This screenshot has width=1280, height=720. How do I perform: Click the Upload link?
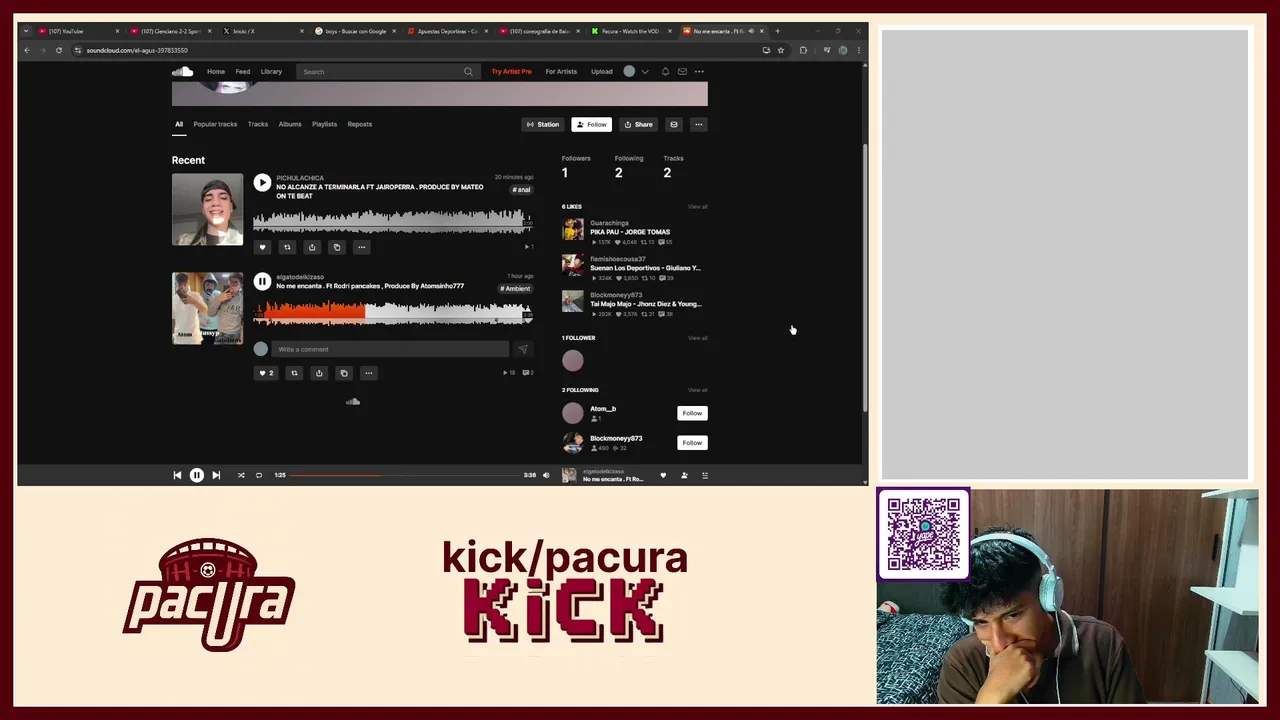click(602, 71)
